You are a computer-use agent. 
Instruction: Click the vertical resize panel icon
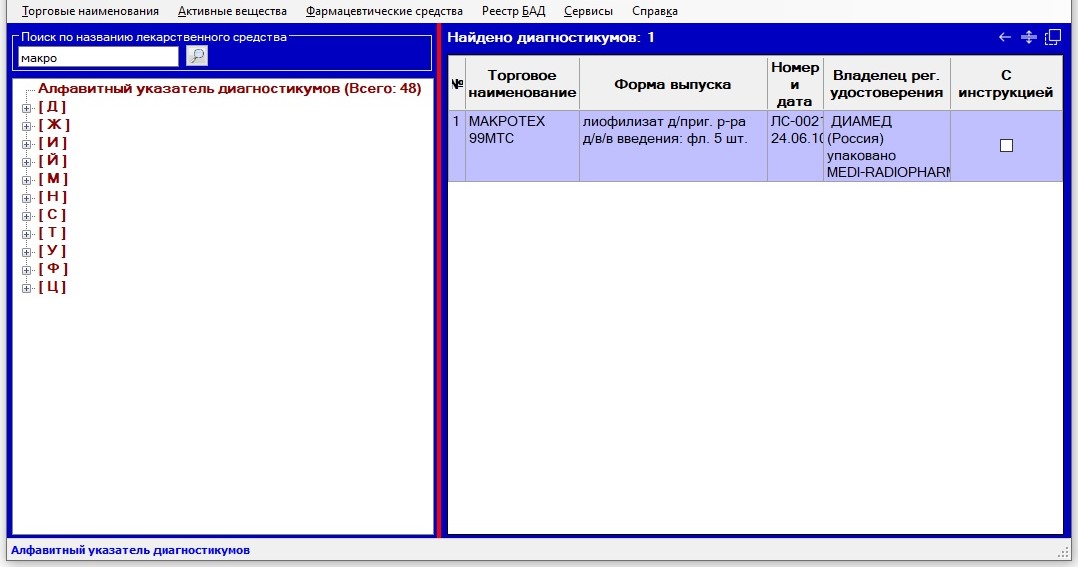point(1028,37)
